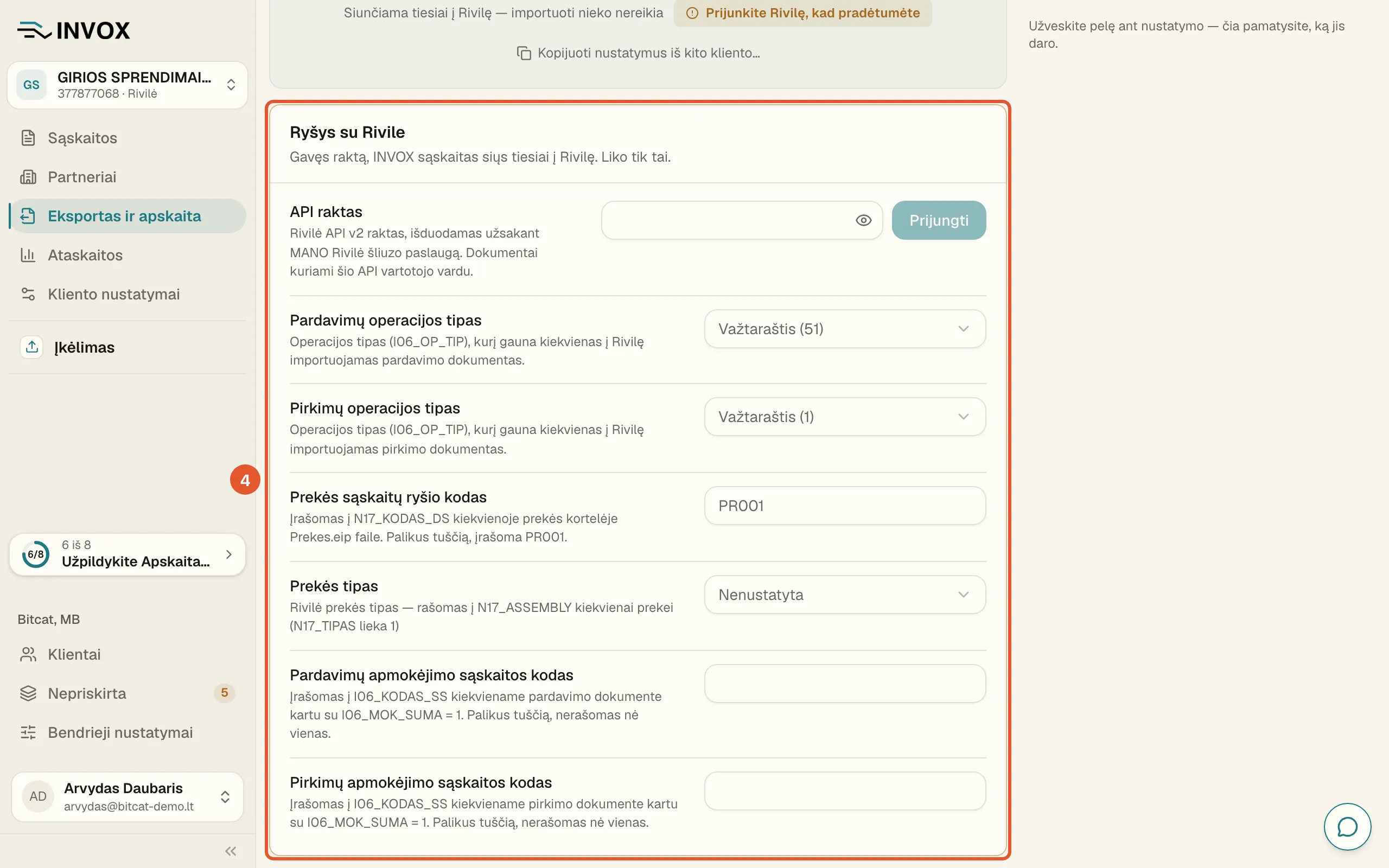Expand the Užpildykite Apskaita onboarding card

coord(128,554)
